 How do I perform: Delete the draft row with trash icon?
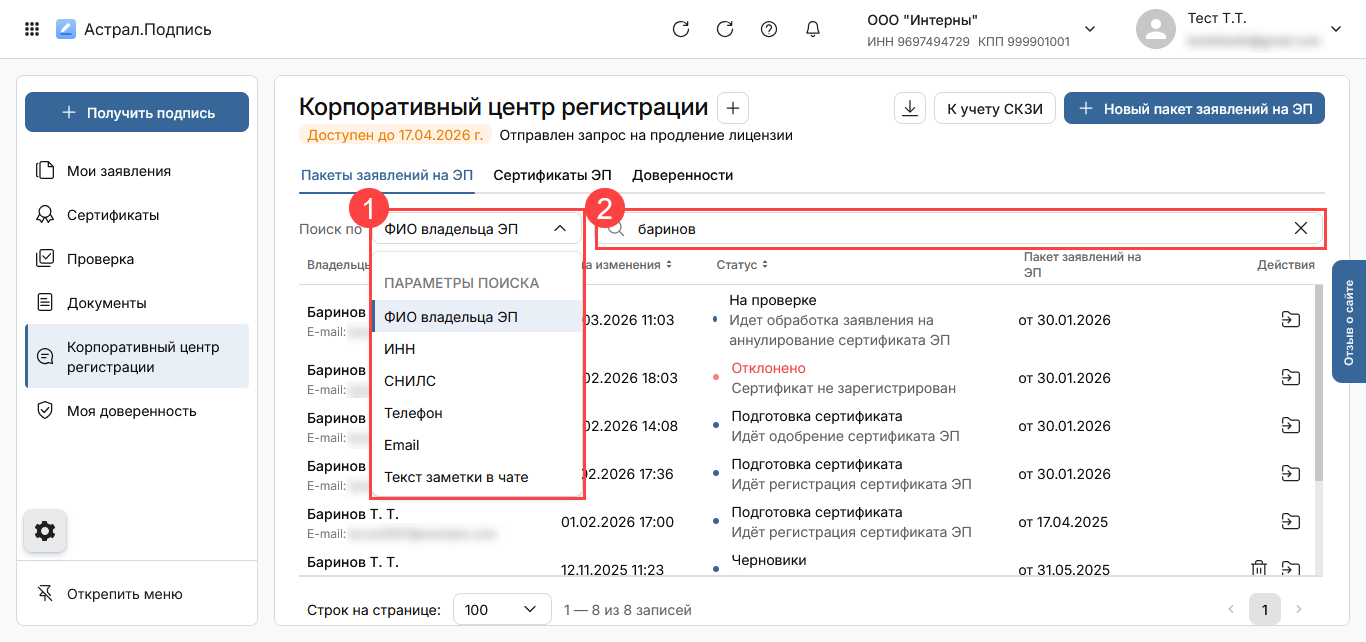pos(1259,569)
